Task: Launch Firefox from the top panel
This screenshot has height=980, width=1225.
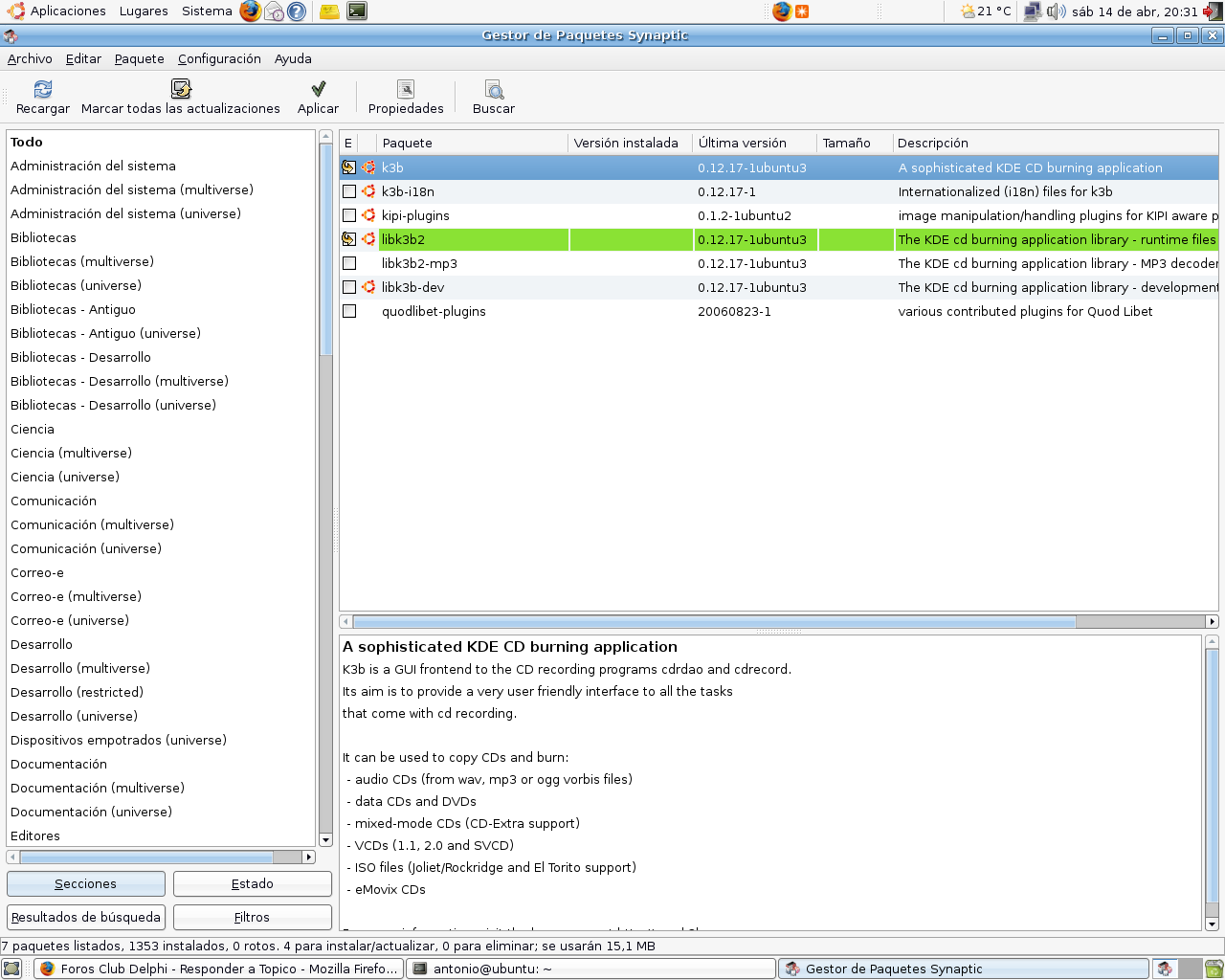Action: 250,11
